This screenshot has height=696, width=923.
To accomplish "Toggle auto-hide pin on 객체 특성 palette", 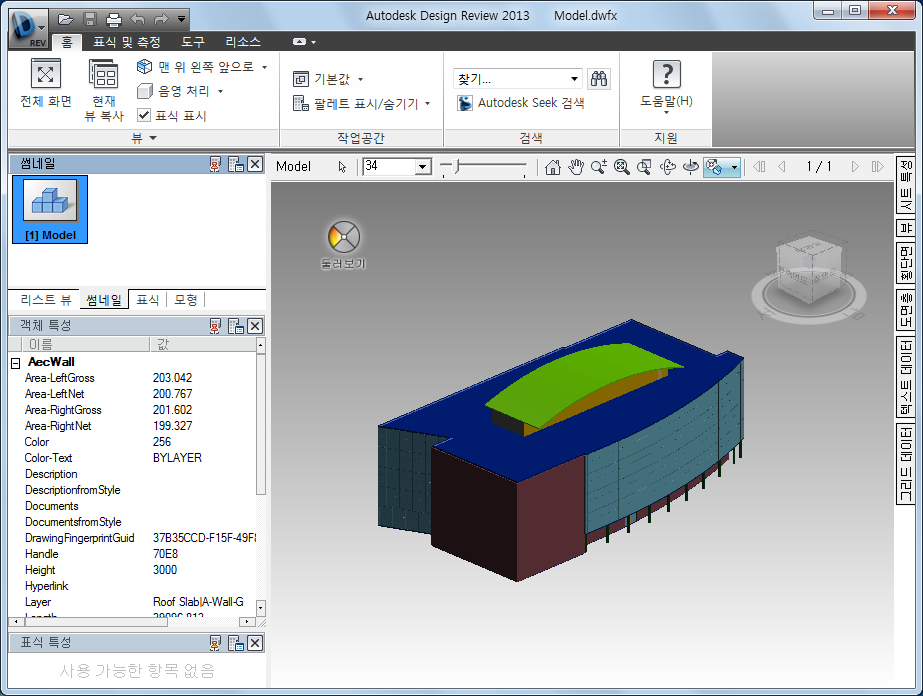I will 215,326.
